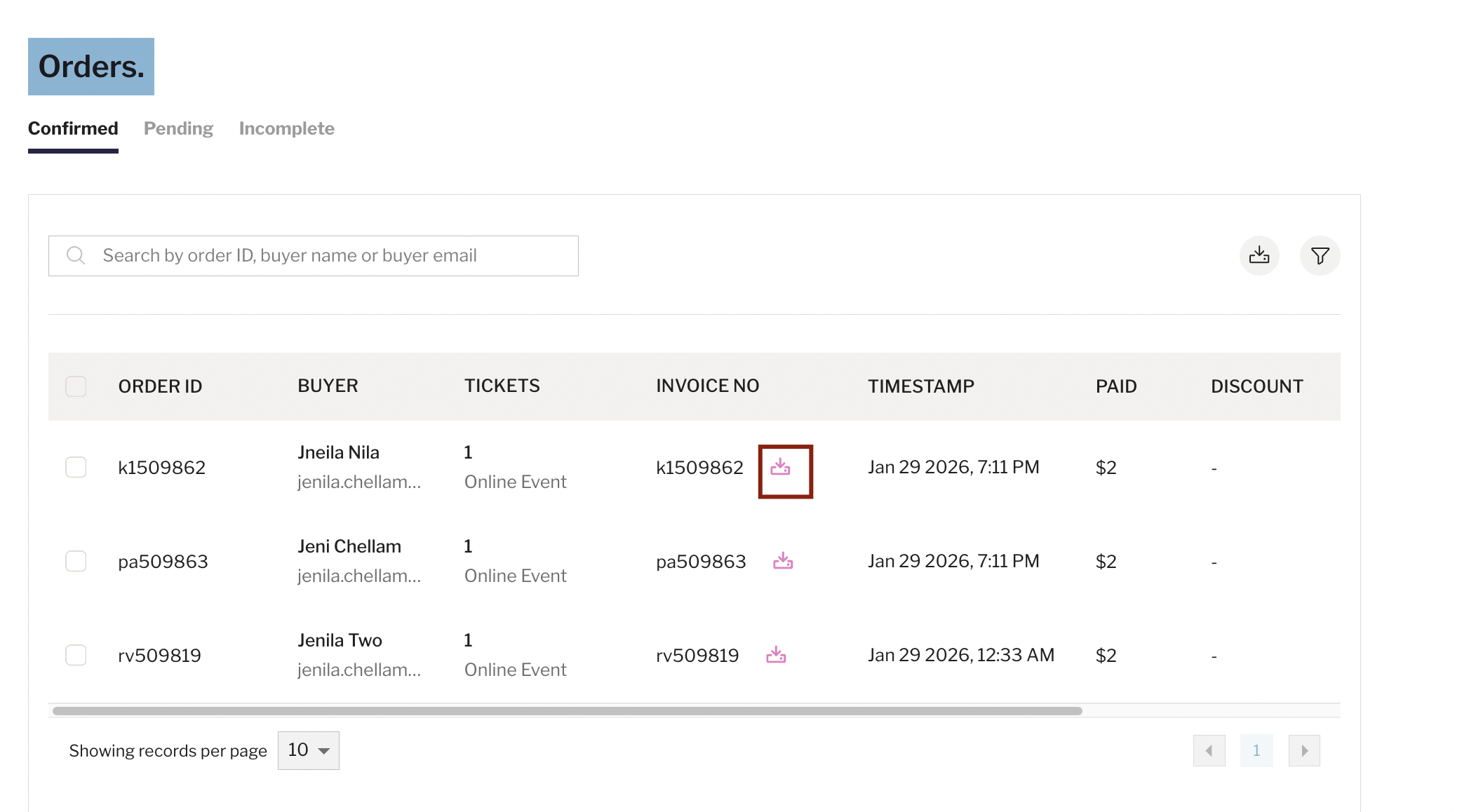Click buyer name Jenila Two
This screenshot has height=812, width=1469.
point(340,640)
